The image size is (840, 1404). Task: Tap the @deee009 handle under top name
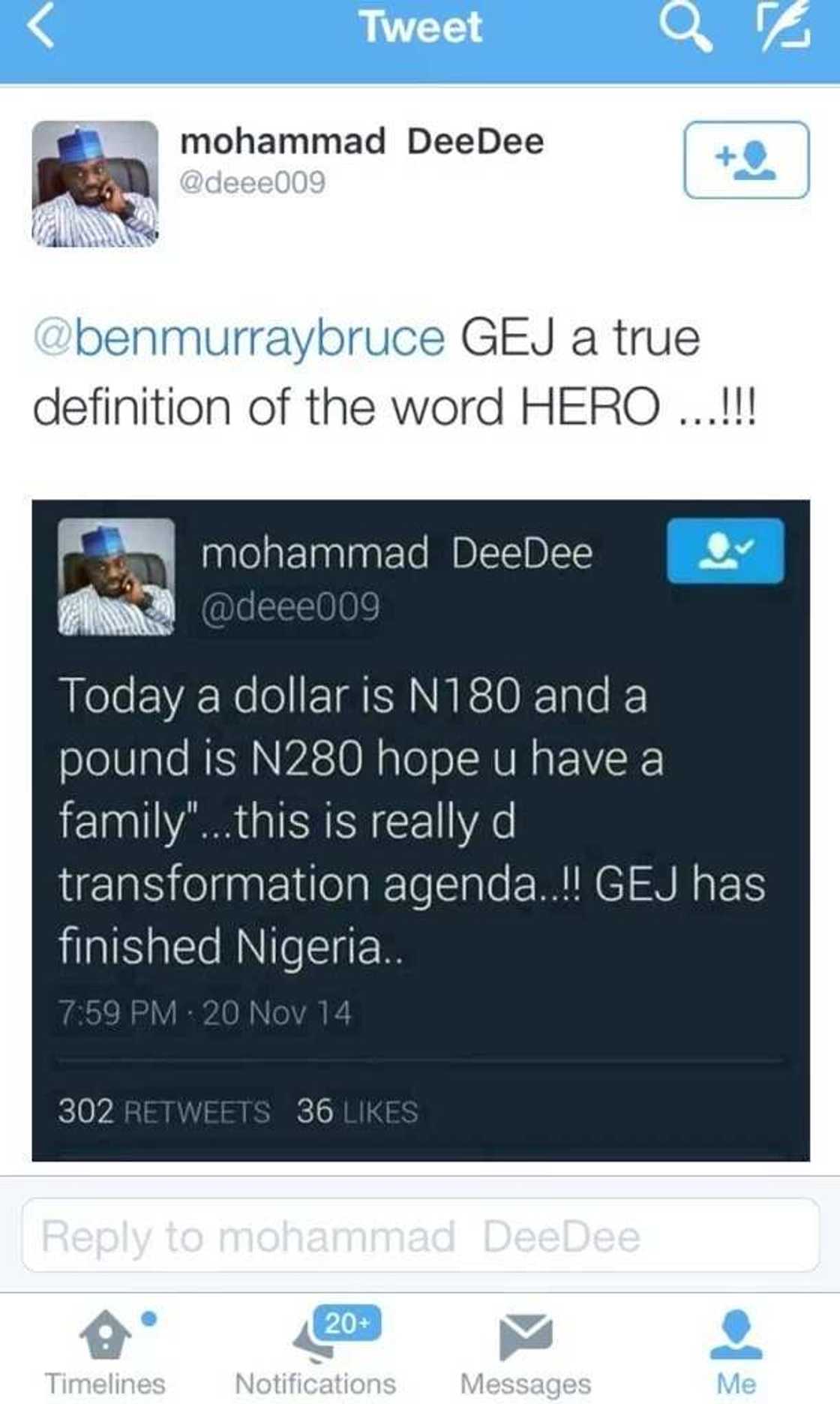pos(252,182)
